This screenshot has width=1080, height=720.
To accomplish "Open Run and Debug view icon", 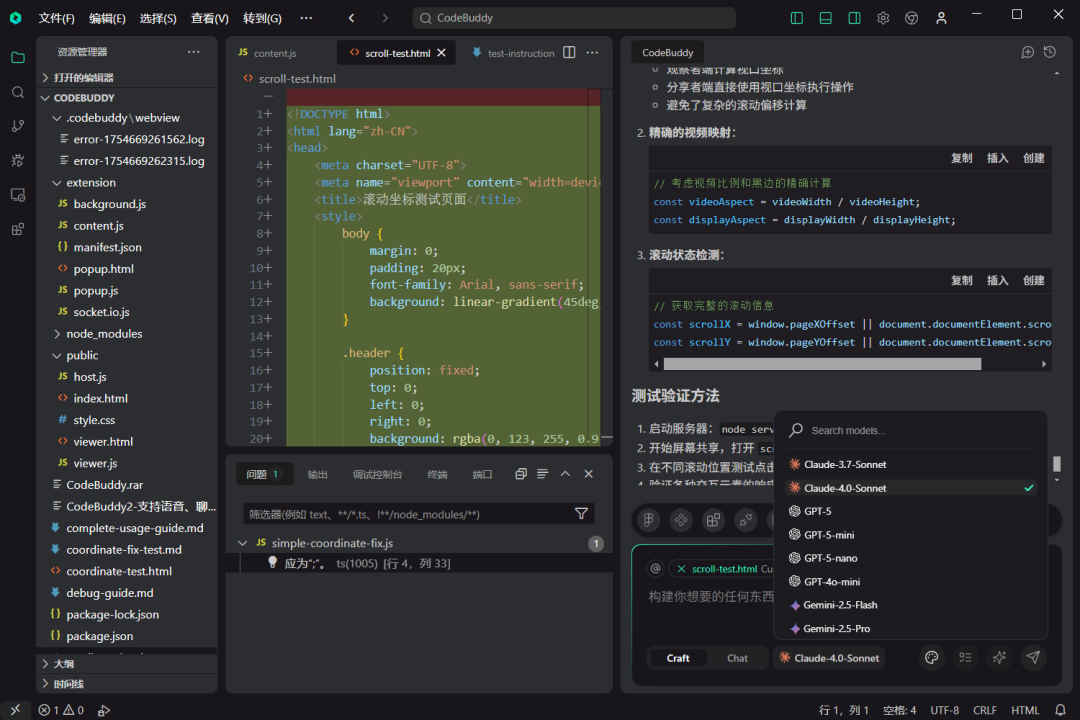I will tap(18, 161).
